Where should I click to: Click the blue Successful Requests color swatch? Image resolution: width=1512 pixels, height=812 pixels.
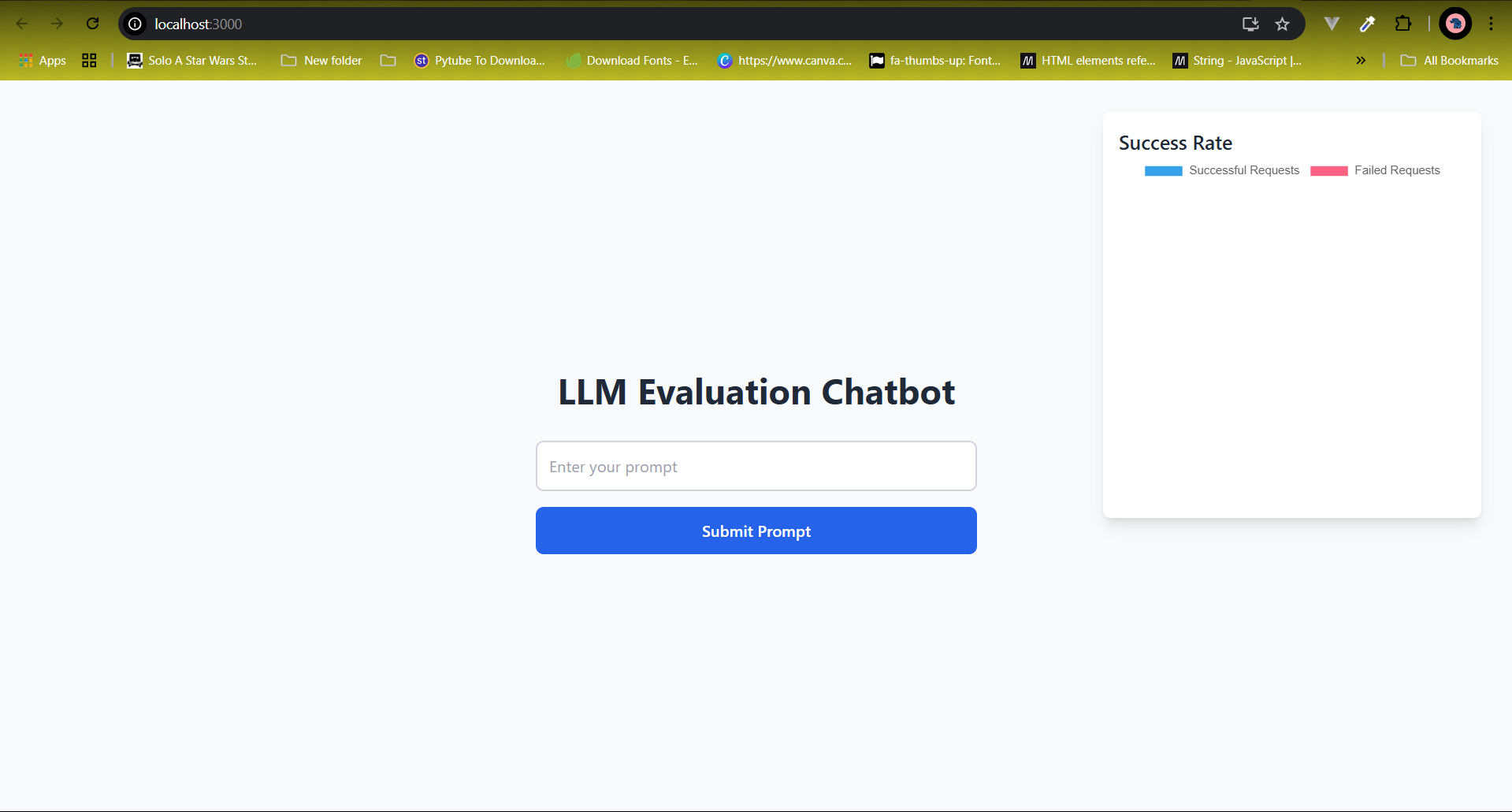1163,171
